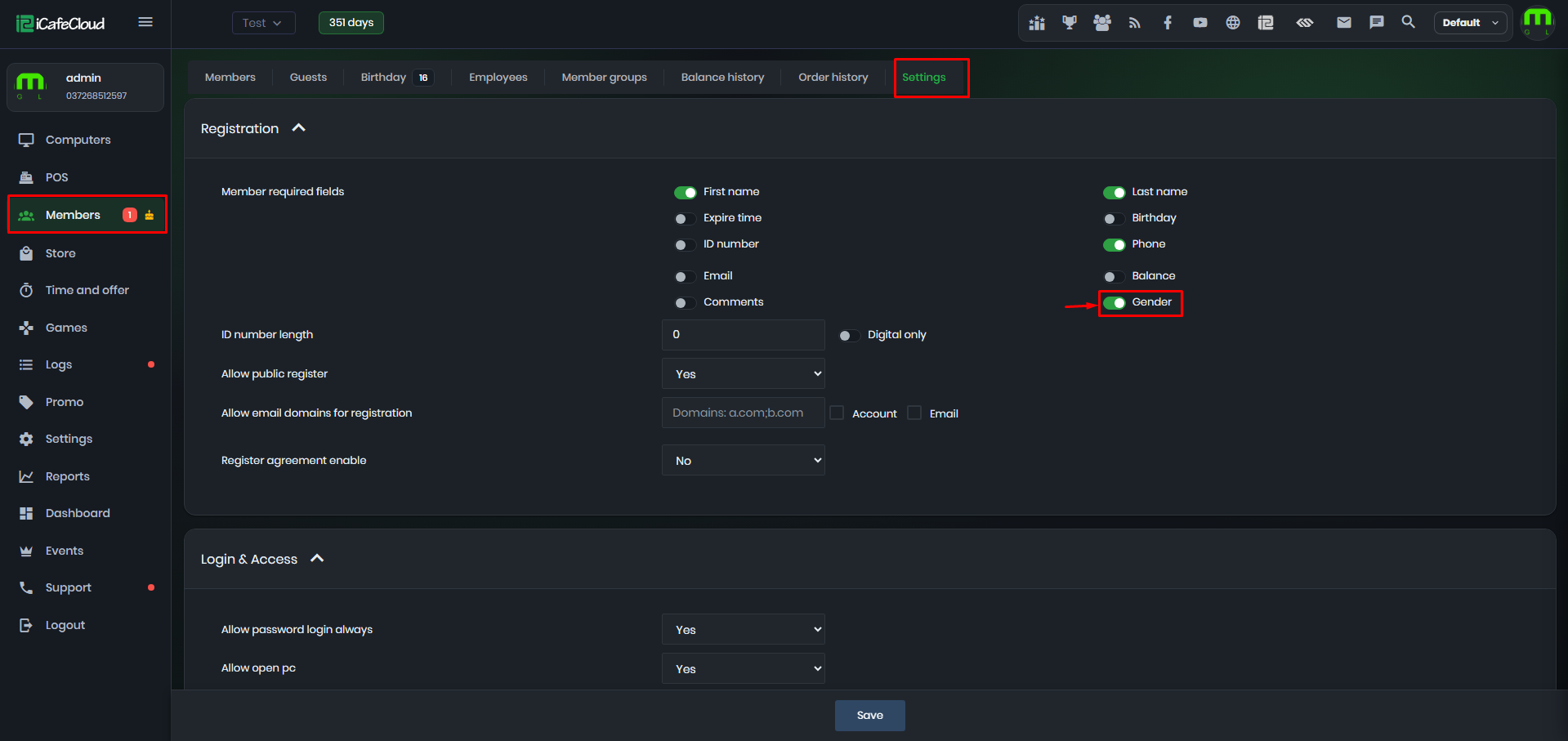Open Reports in the sidebar
This screenshot has width=1568, height=741.
[67, 476]
